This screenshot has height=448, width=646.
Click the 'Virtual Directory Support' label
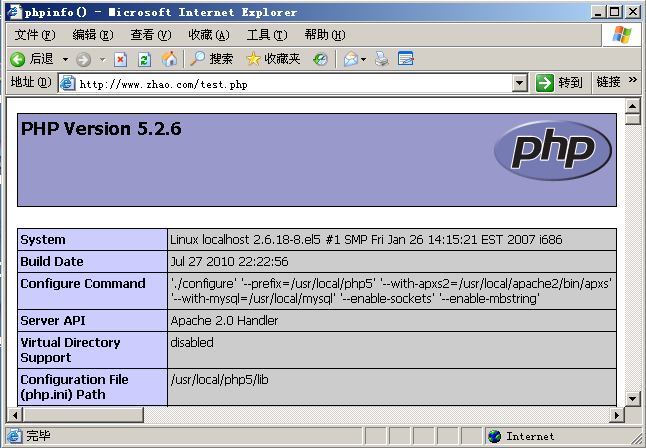(70, 350)
